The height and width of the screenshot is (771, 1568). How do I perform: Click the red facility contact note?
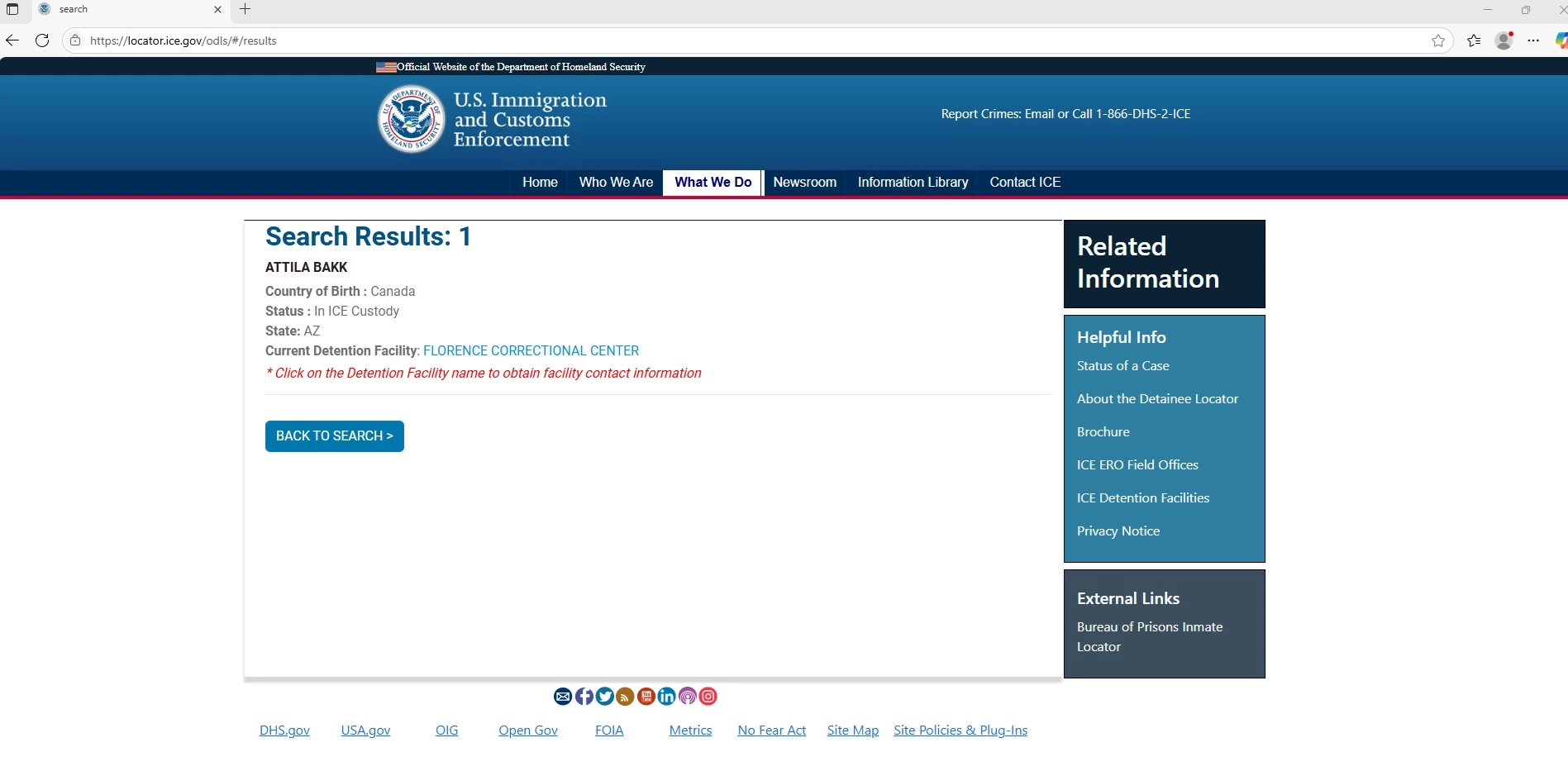point(484,374)
